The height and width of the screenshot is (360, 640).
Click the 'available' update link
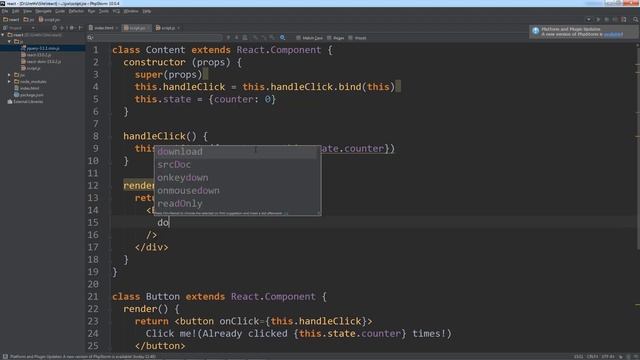coord(613,34)
